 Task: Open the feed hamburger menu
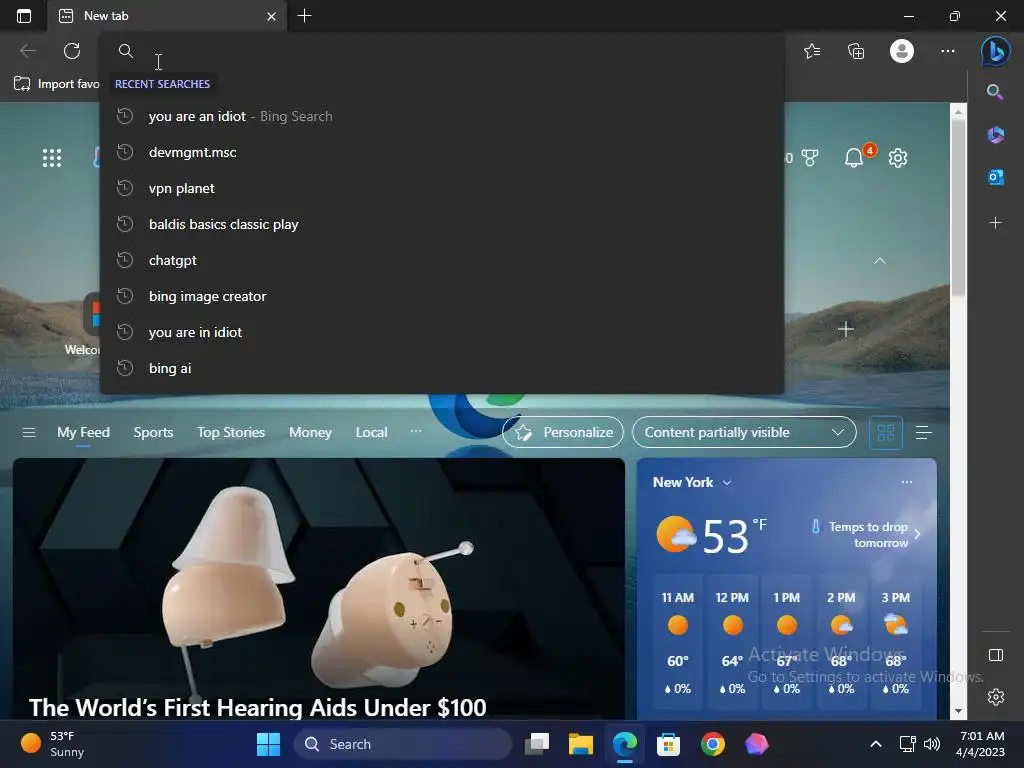coord(29,432)
